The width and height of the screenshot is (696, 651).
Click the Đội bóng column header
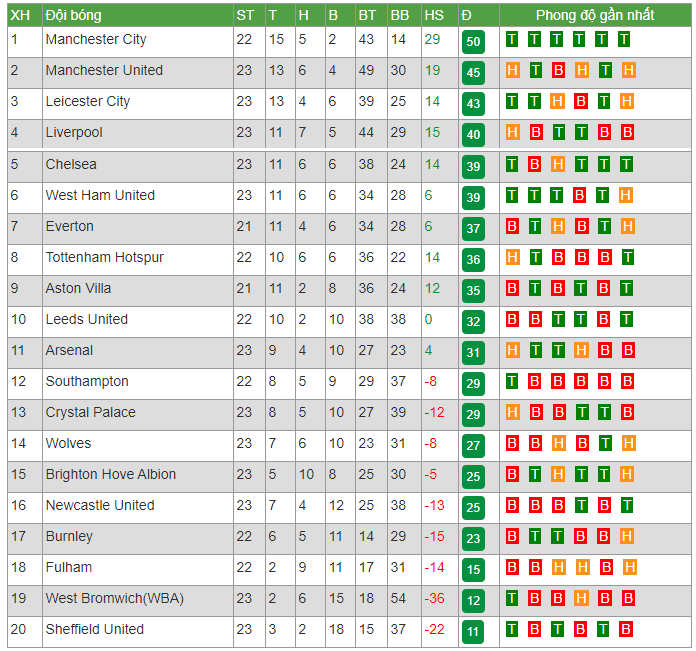point(74,16)
